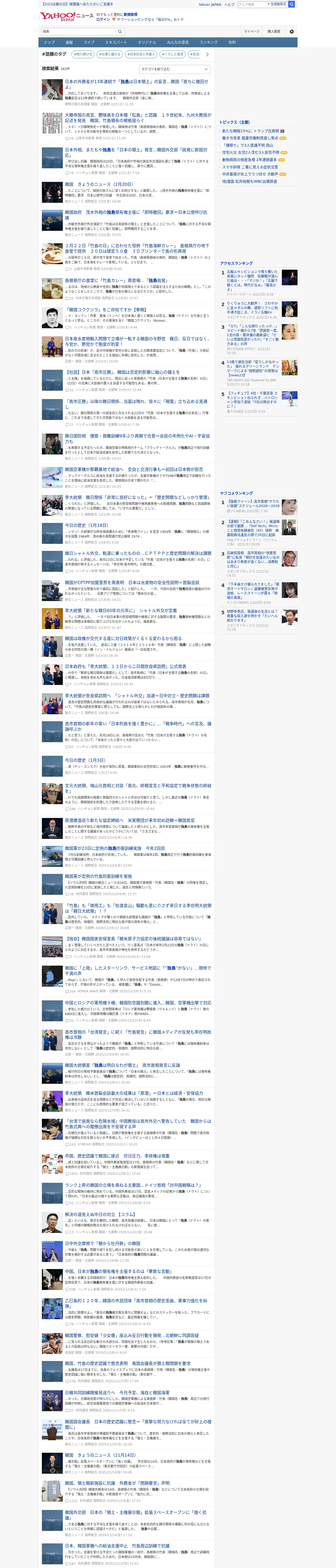Viewport: 336px width, 1568px height.
Task: Open topic 住宅火災 女児2人含む3人安否不明
Action: tap(251, 153)
